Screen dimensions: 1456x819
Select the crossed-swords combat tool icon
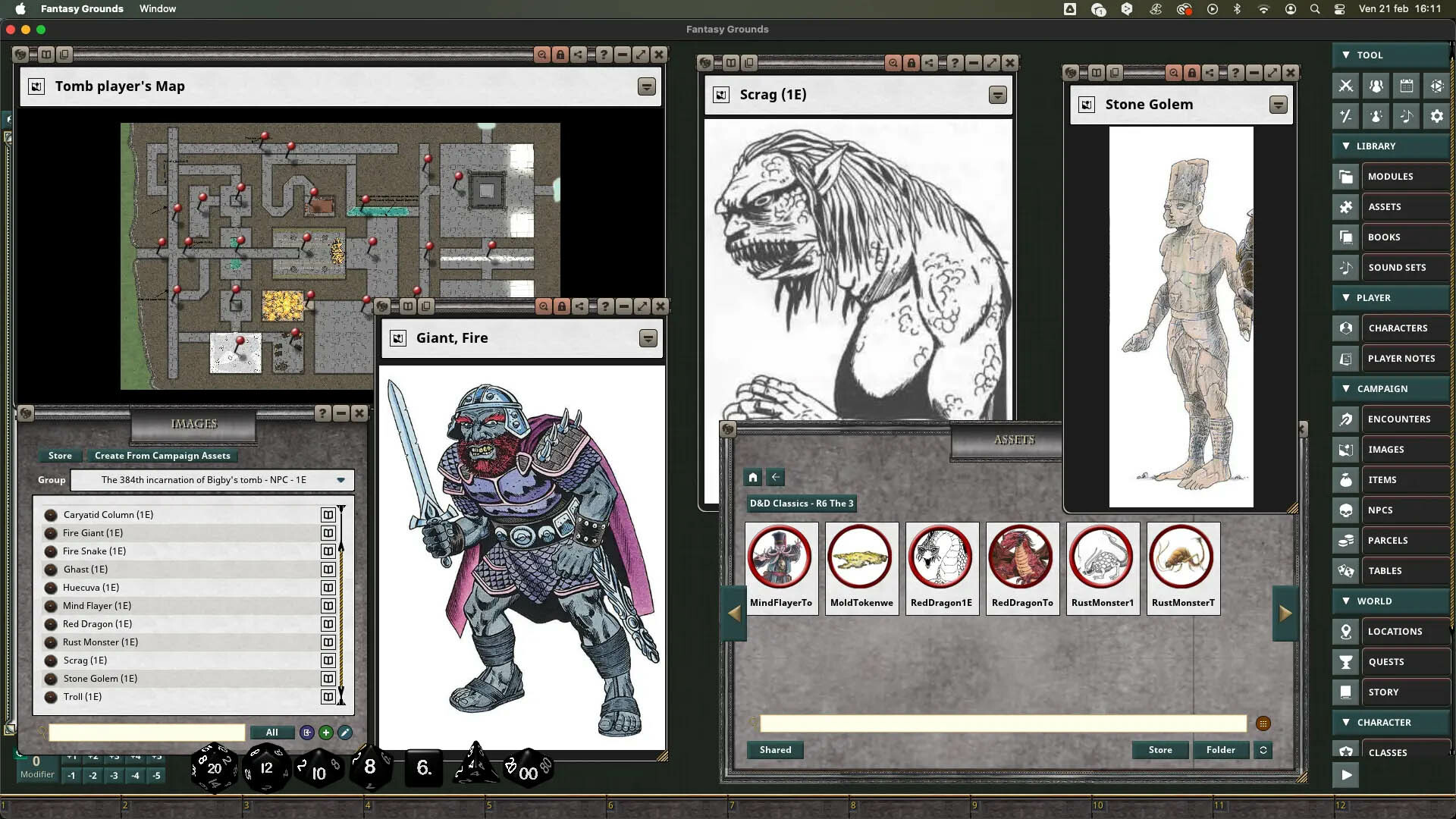pyautogui.click(x=1345, y=86)
